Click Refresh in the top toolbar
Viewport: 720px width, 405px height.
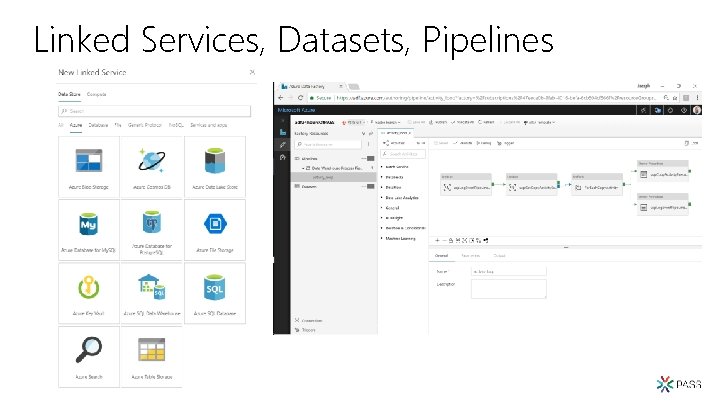(486, 122)
